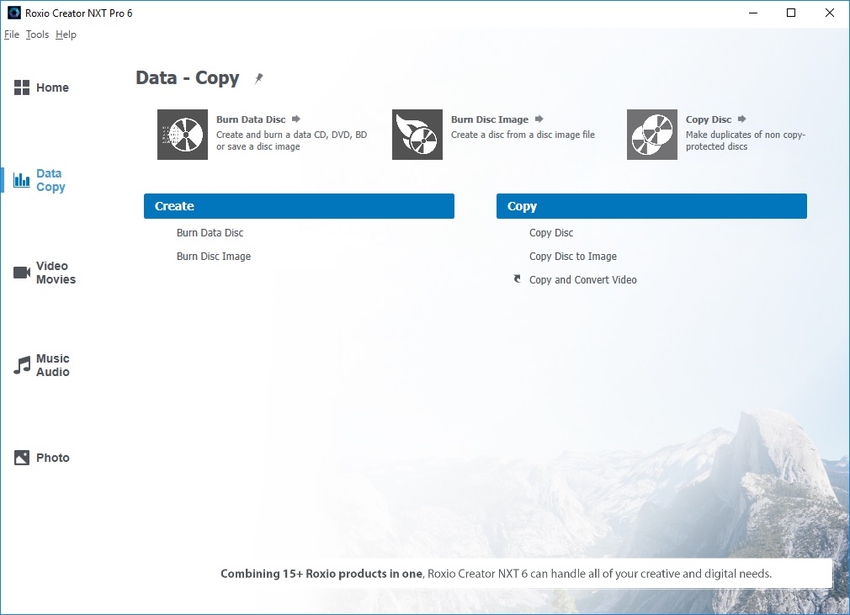Viewport: 850px width, 615px height.
Task: Close the Roxio Creator NXT window
Action: coord(829,12)
